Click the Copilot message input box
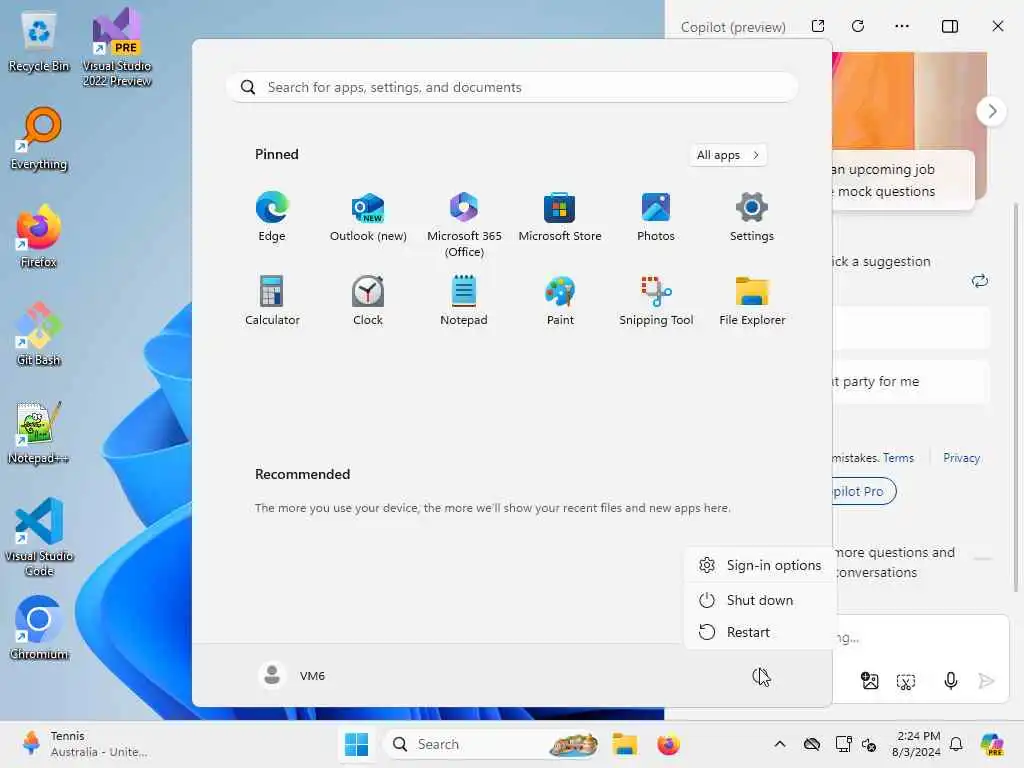This screenshot has width=1024, height=768. (921, 638)
